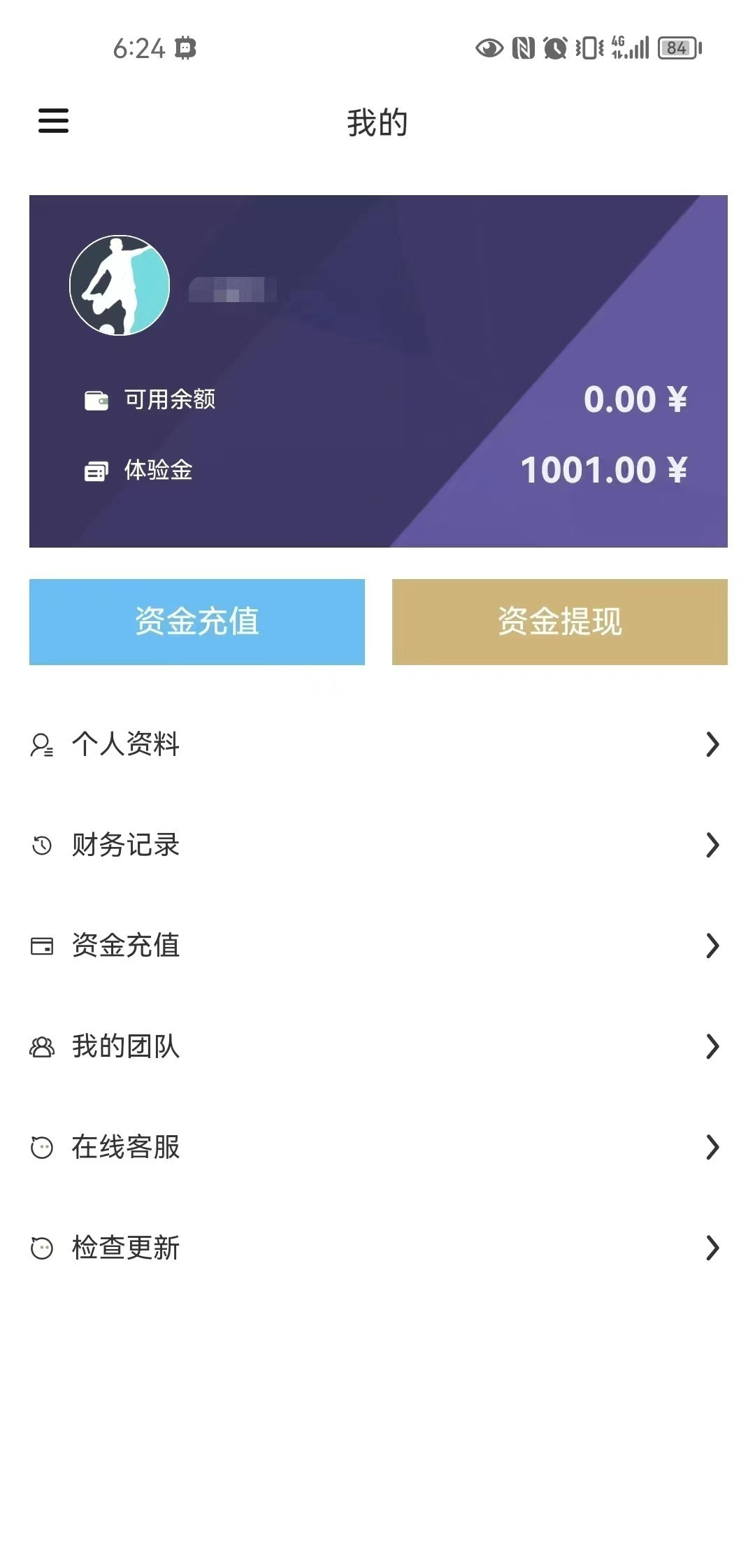Viewport: 755px width, 1568px height.
Task: Tap the card icon beside 体验金
Action: coord(96,471)
